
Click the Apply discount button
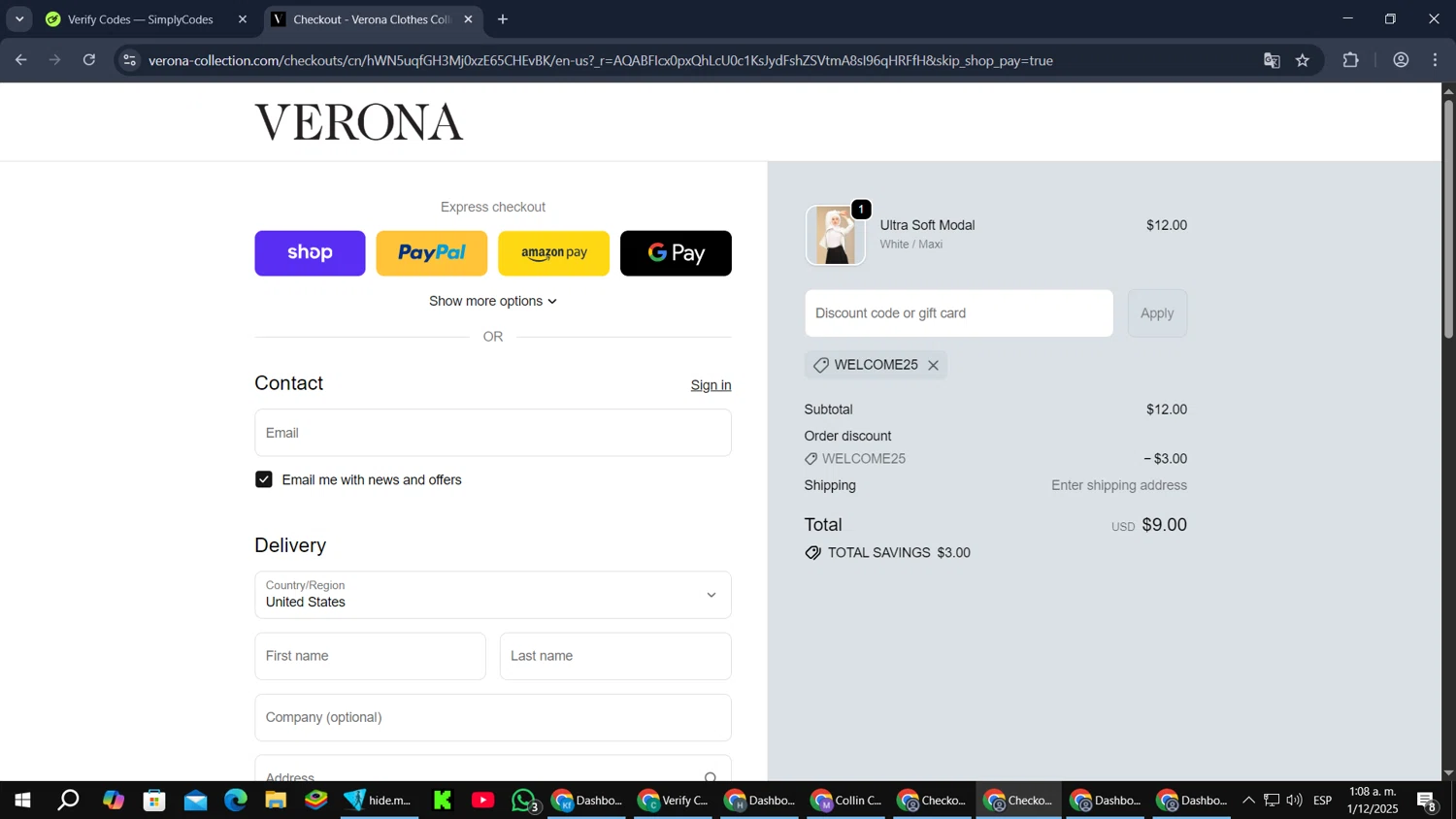pyautogui.click(x=1157, y=313)
